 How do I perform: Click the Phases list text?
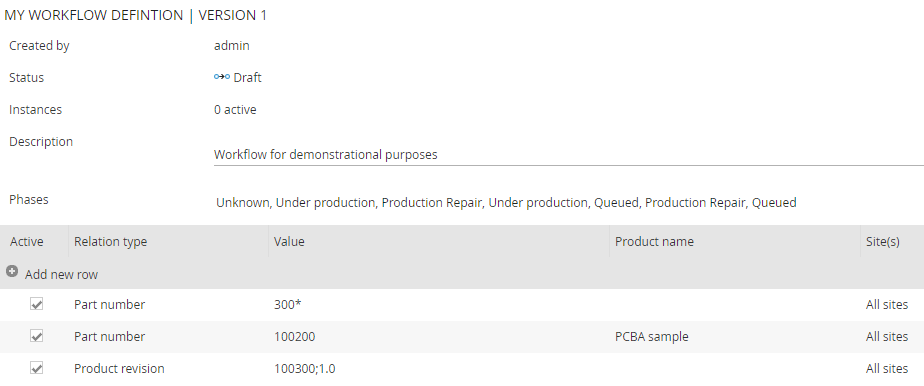pos(506,203)
